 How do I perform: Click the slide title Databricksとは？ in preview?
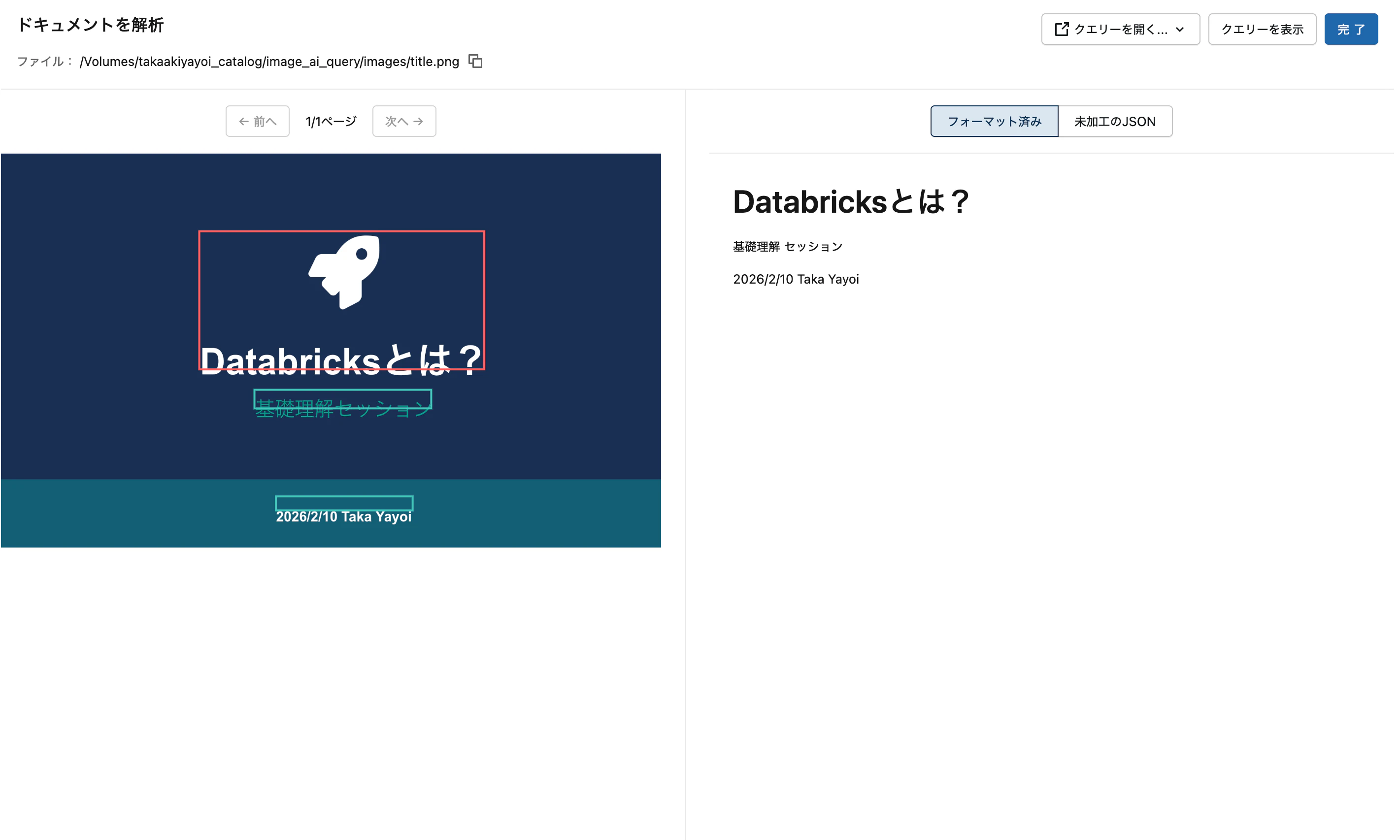click(341, 360)
